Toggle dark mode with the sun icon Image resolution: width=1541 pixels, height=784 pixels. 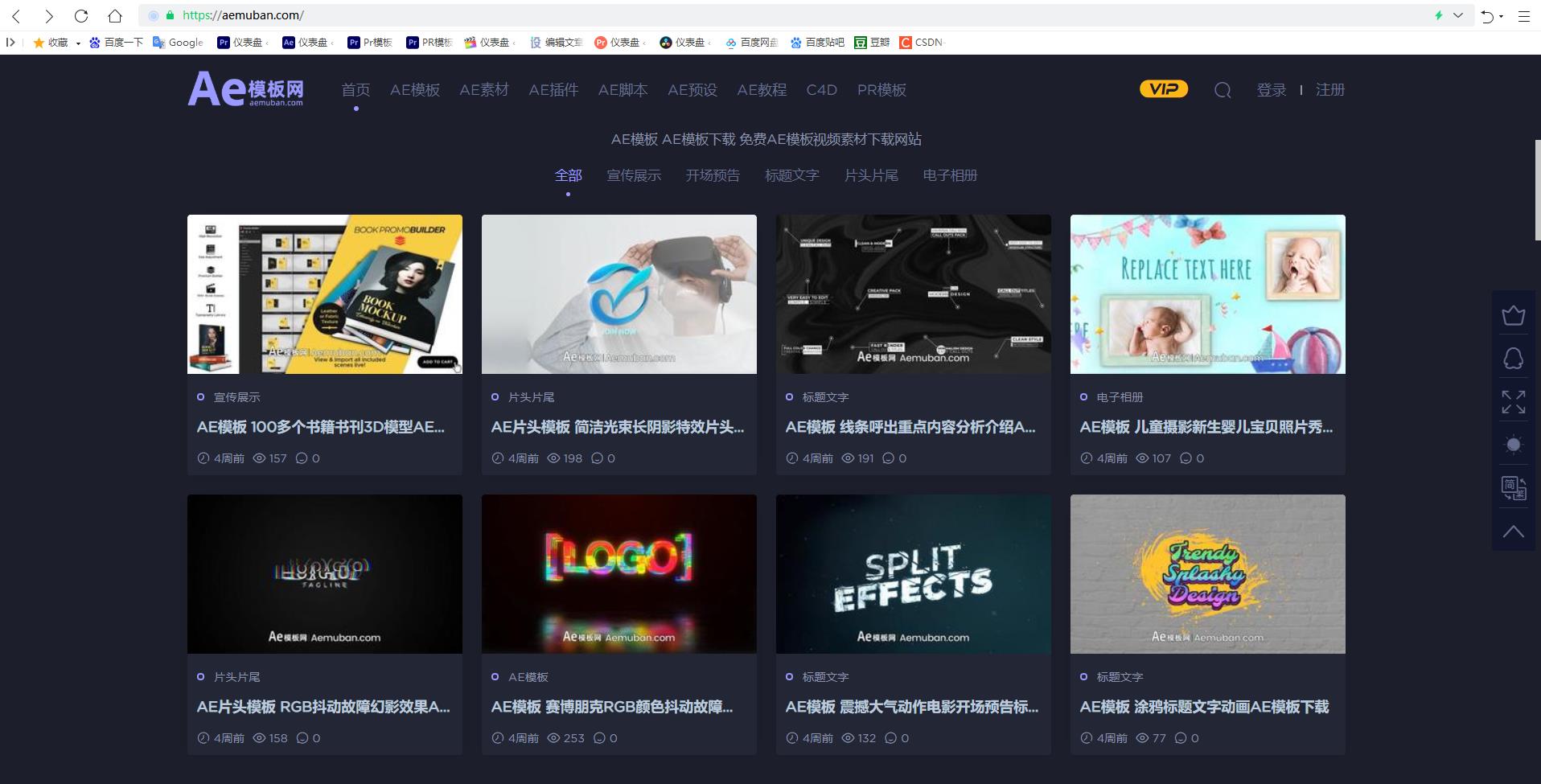[1513, 444]
